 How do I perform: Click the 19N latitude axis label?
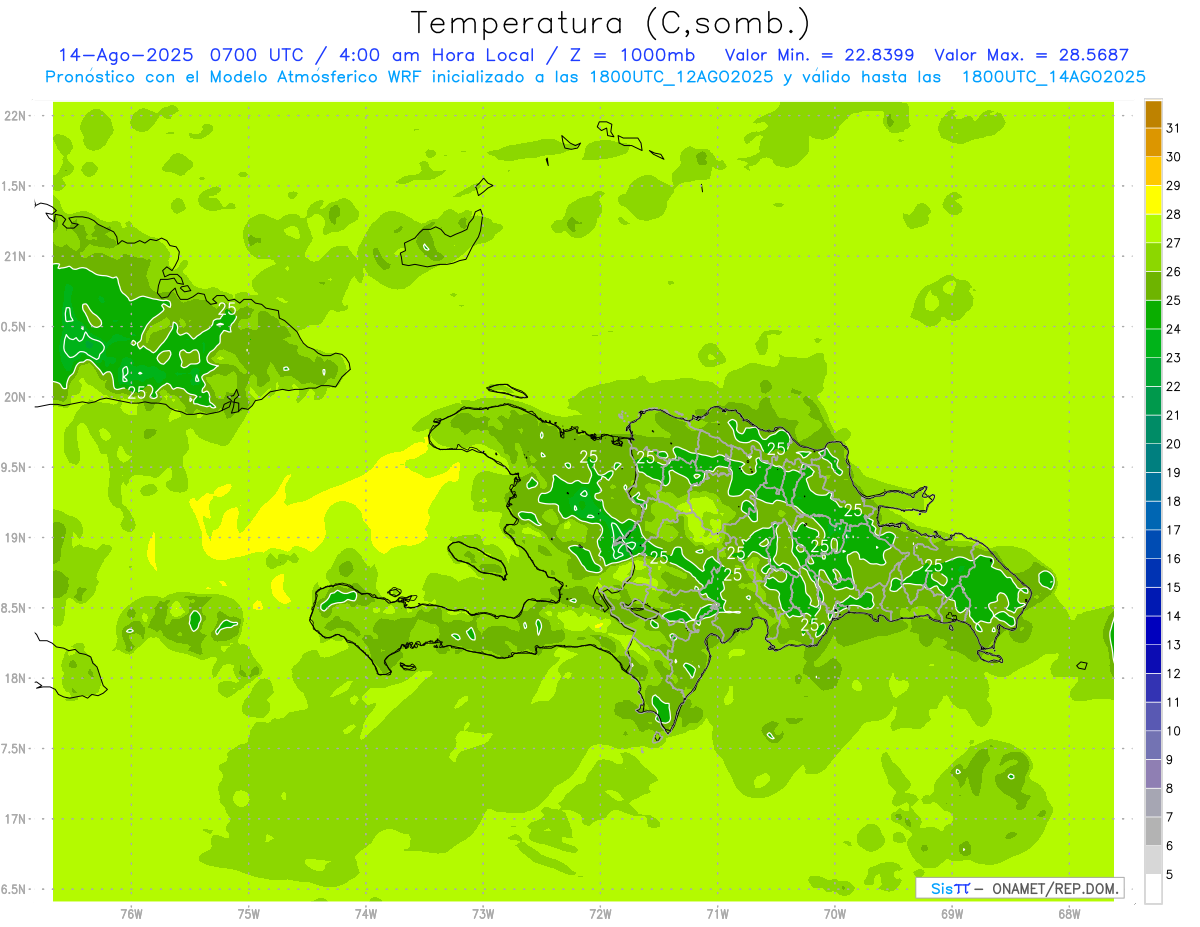coord(16,538)
